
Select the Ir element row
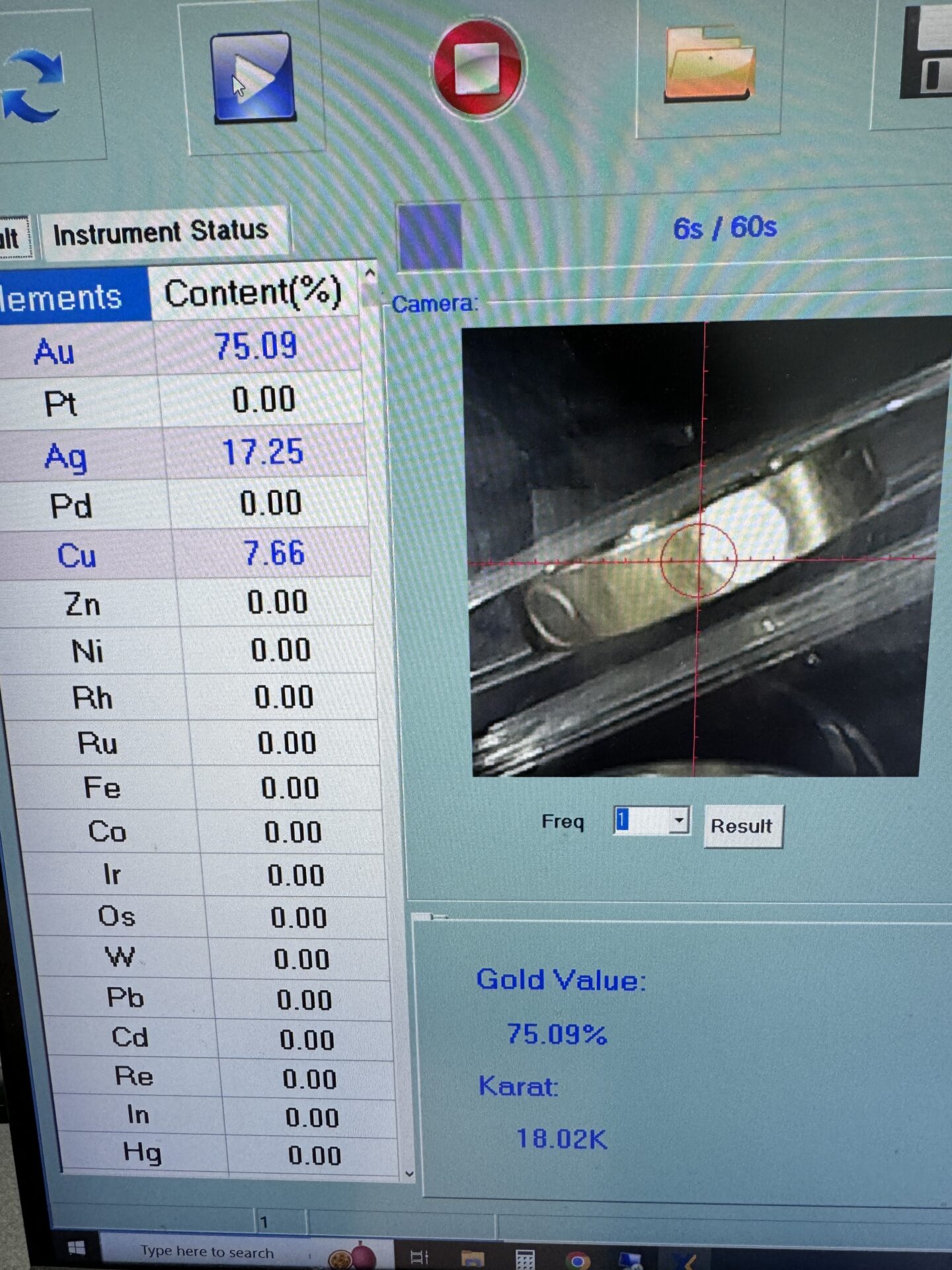tap(206, 874)
